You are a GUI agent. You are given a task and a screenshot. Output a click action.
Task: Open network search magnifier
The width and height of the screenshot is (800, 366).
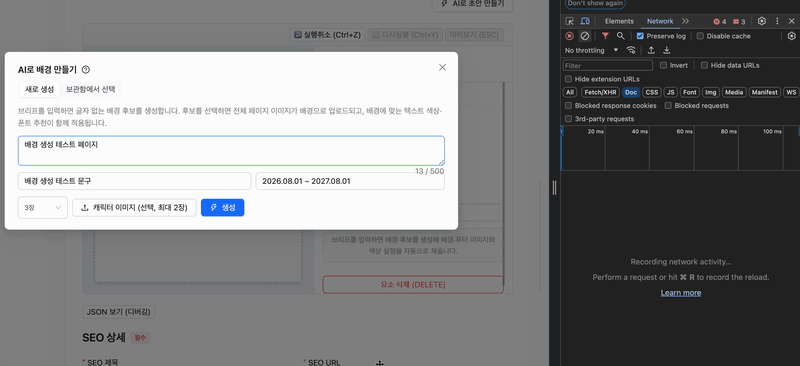(620, 36)
